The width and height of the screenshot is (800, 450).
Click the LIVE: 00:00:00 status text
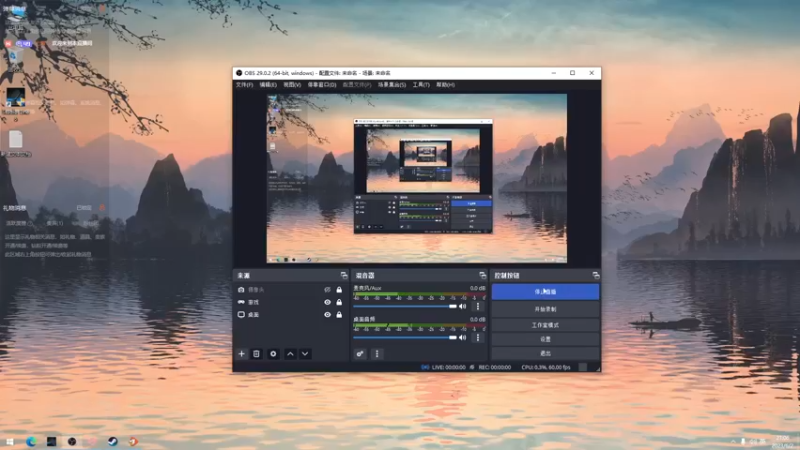tap(448, 367)
